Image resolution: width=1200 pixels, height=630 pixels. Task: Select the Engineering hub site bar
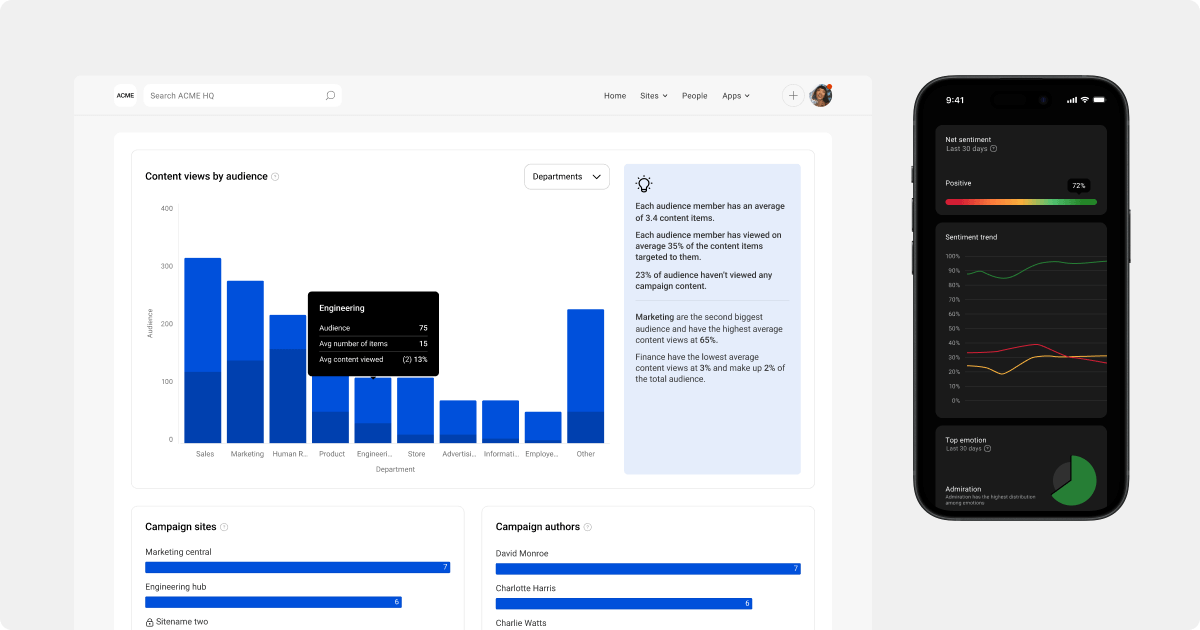pos(273,602)
